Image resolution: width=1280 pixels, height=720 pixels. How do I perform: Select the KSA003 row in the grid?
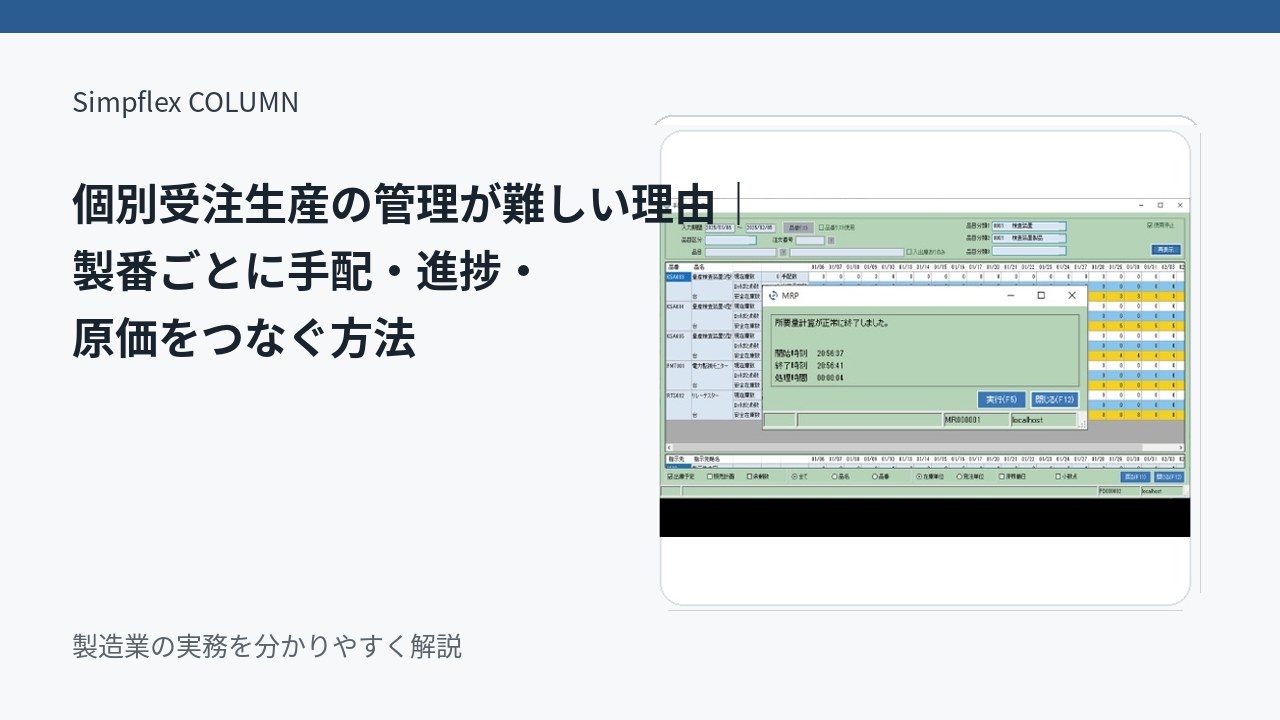click(677, 277)
